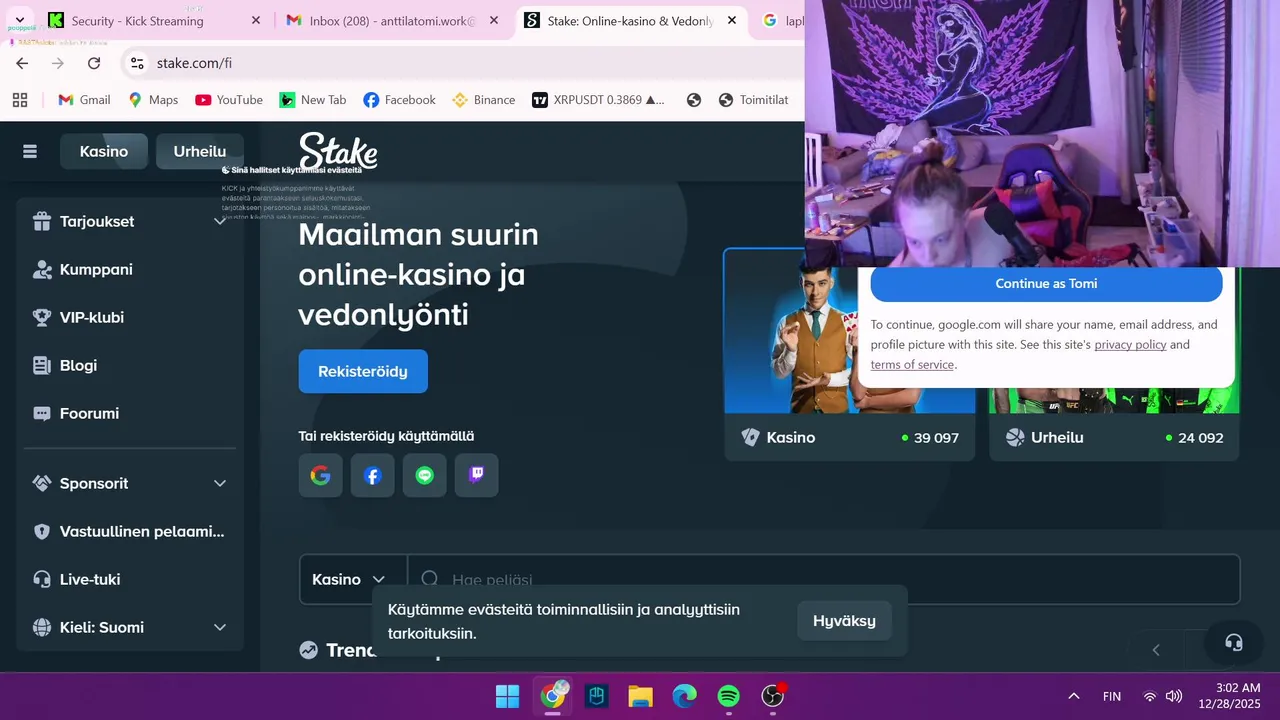Click Continue as Tomi
This screenshot has height=720, width=1280.
[1046, 283]
